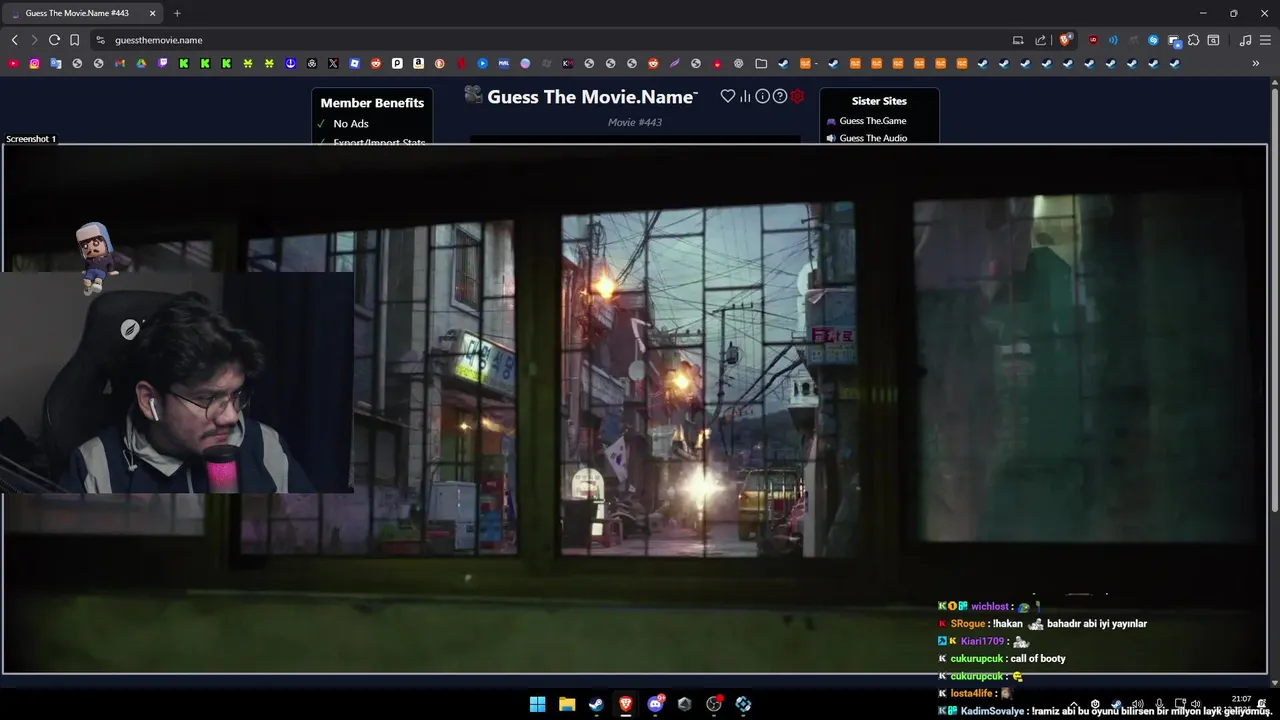1280x720 pixels.
Task: Open the browser hamburger main menu
Action: [1265, 40]
